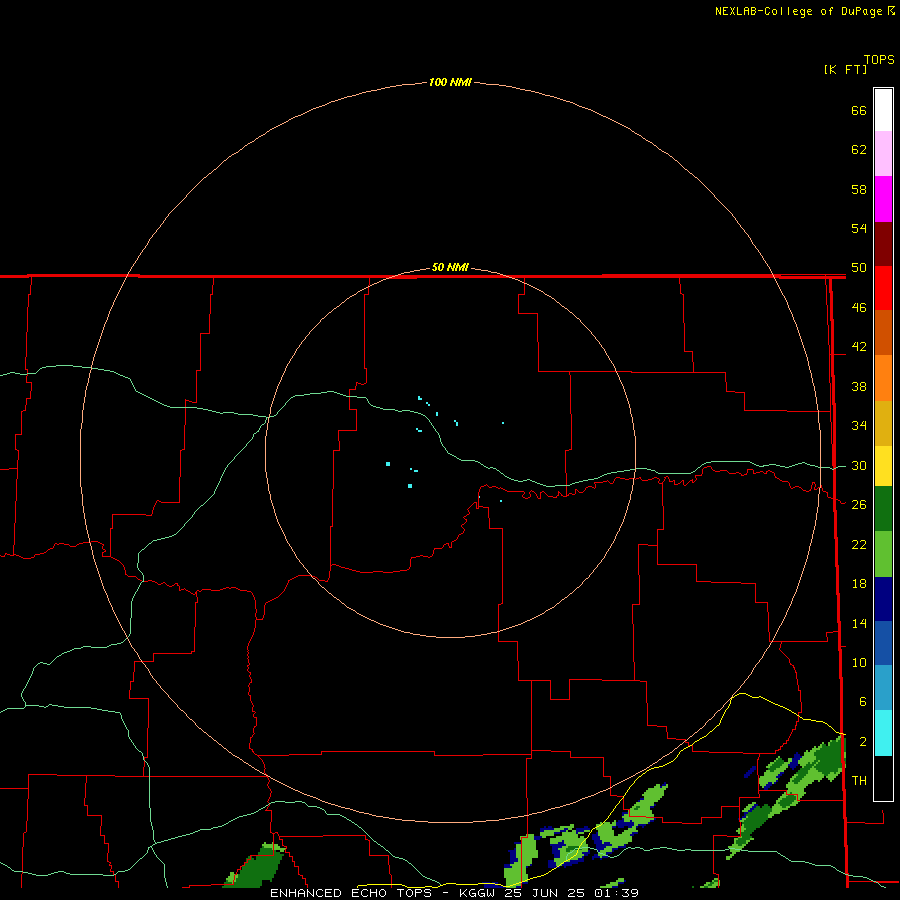Click the 62 legend value
The image size is (900, 900).
859,150
